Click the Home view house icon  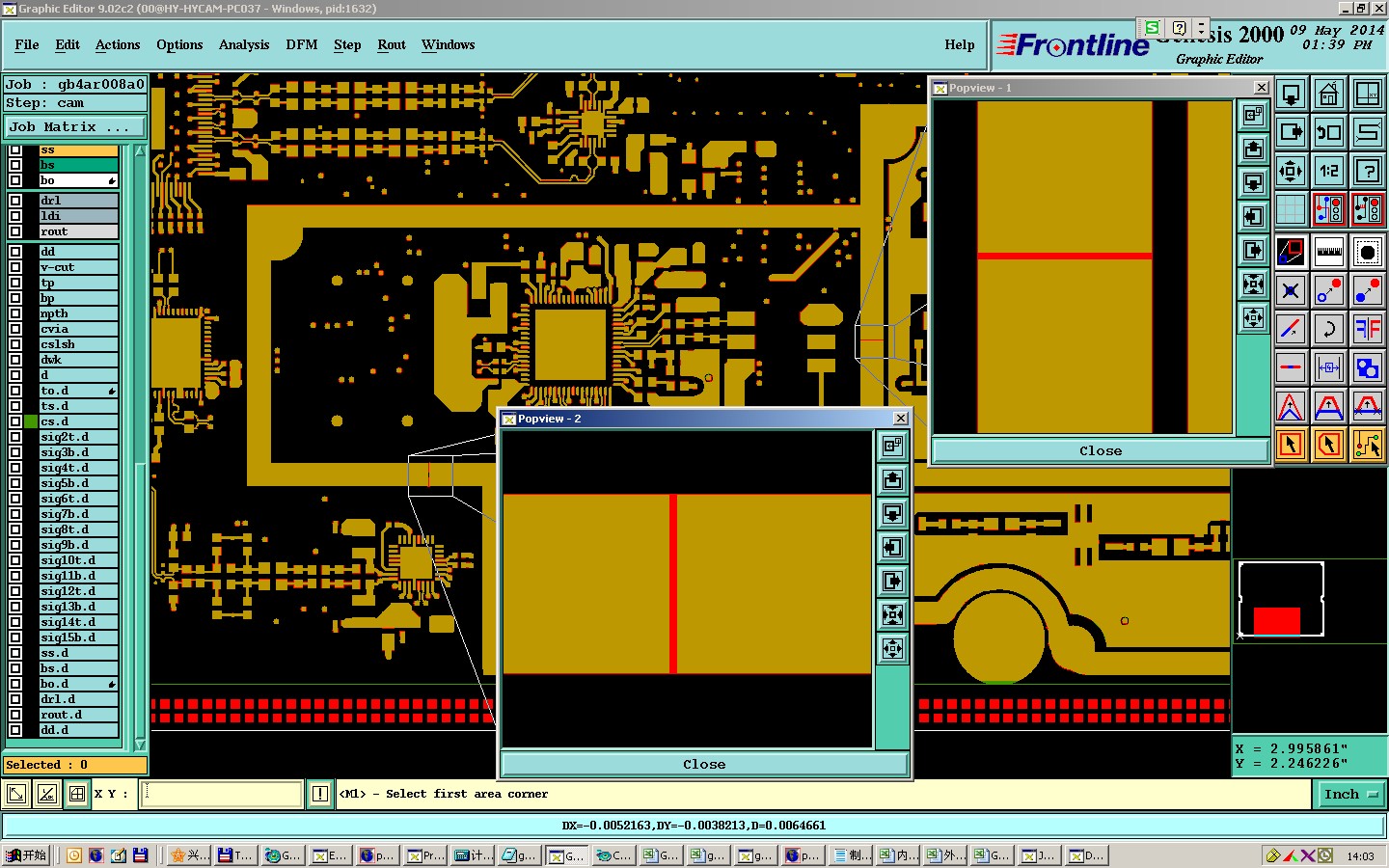coord(1329,94)
